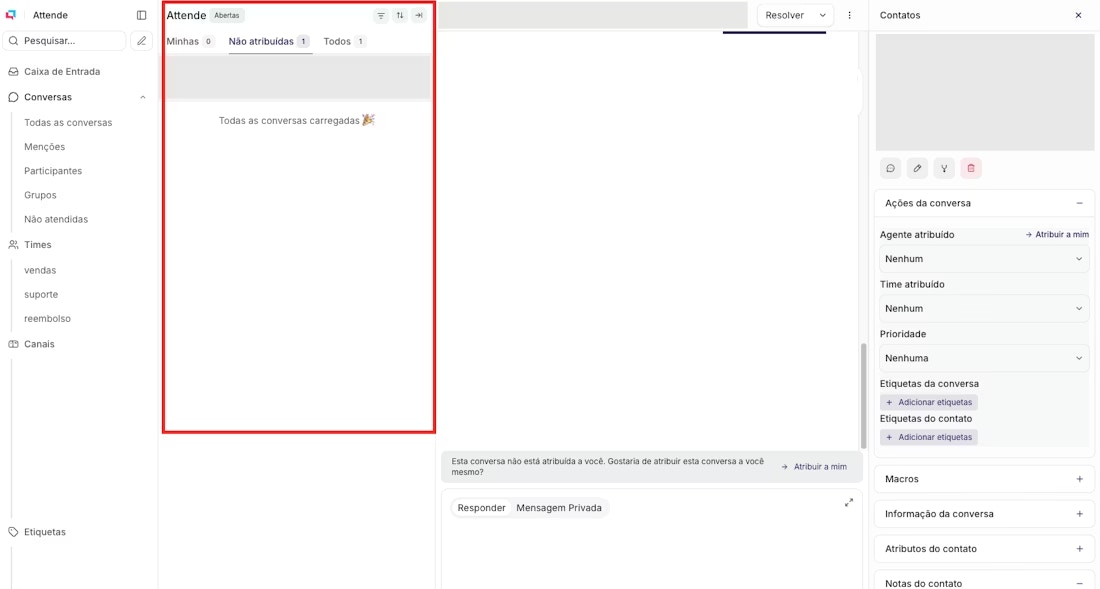
Task: Expand the reply editor with the arrow icon
Action: [x=848, y=502]
